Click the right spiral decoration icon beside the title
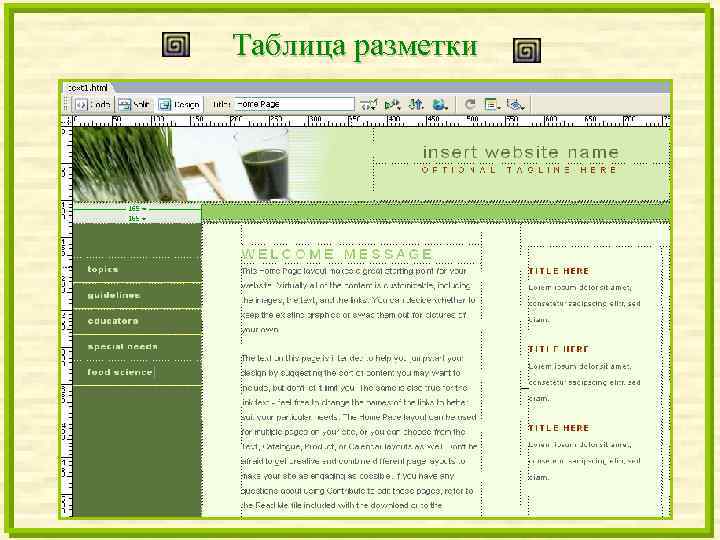Image resolution: width=720 pixels, height=540 pixels. click(527, 51)
